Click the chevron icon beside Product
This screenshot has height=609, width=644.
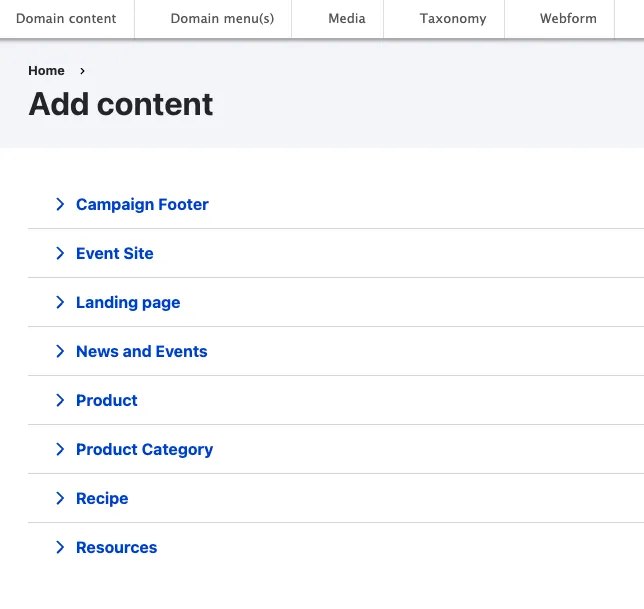click(x=60, y=401)
